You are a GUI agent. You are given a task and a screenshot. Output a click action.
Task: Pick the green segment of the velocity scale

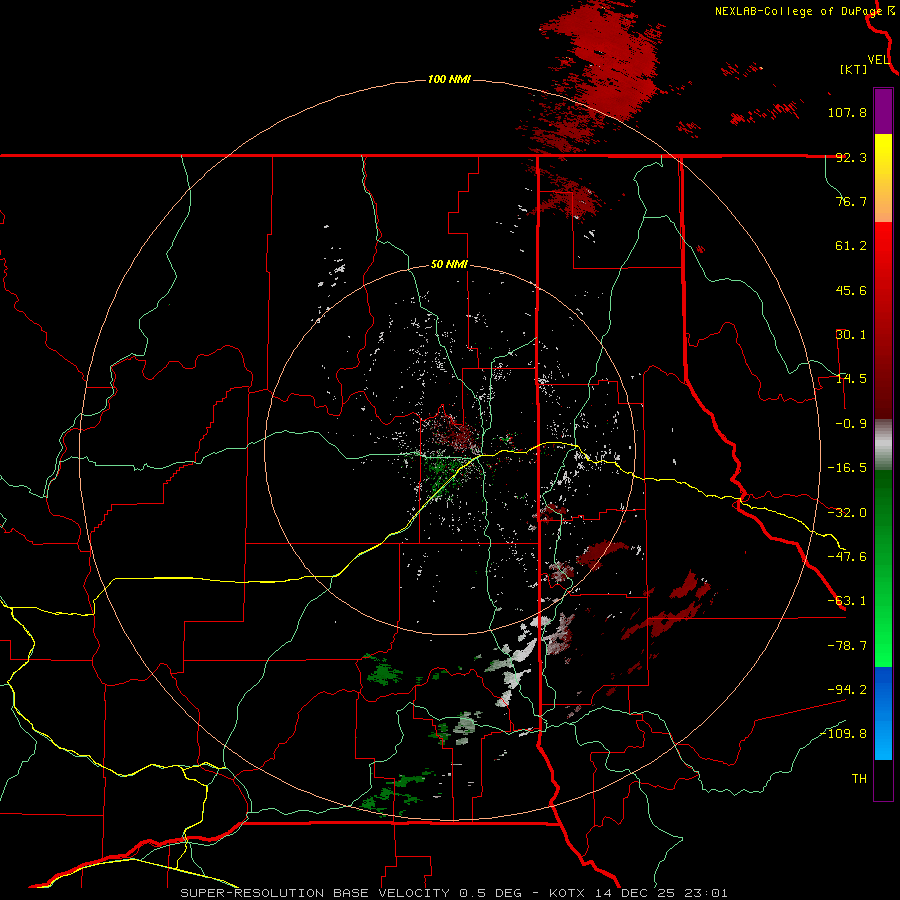[883, 568]
